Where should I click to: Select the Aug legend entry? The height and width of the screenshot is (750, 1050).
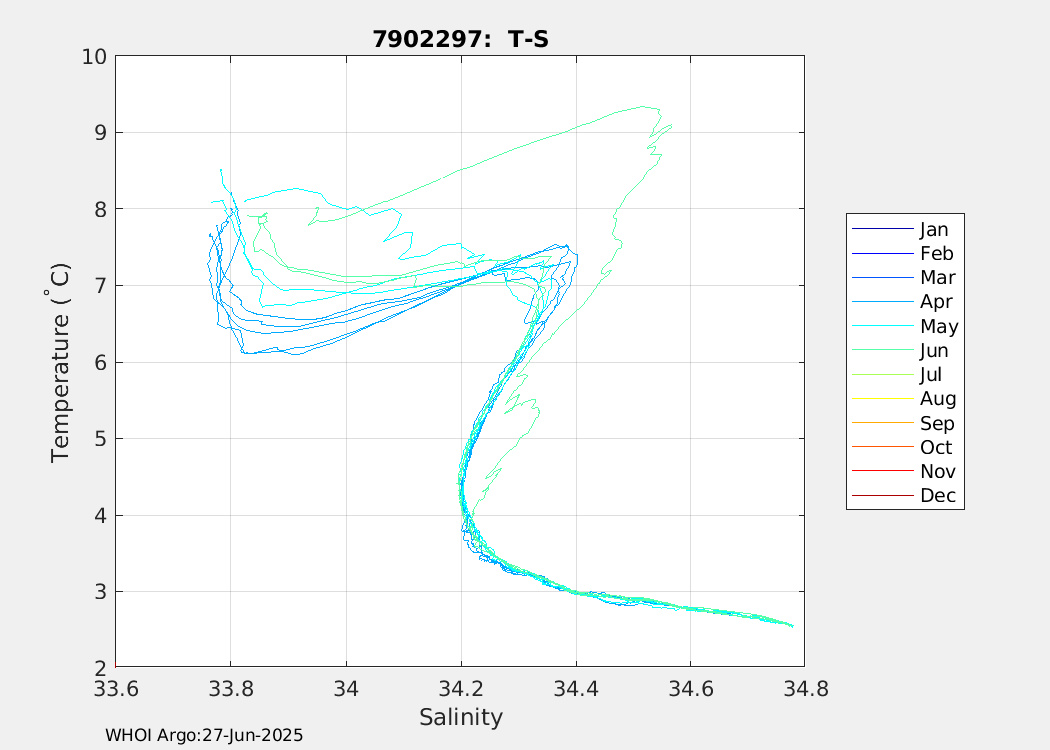(904, 398)
